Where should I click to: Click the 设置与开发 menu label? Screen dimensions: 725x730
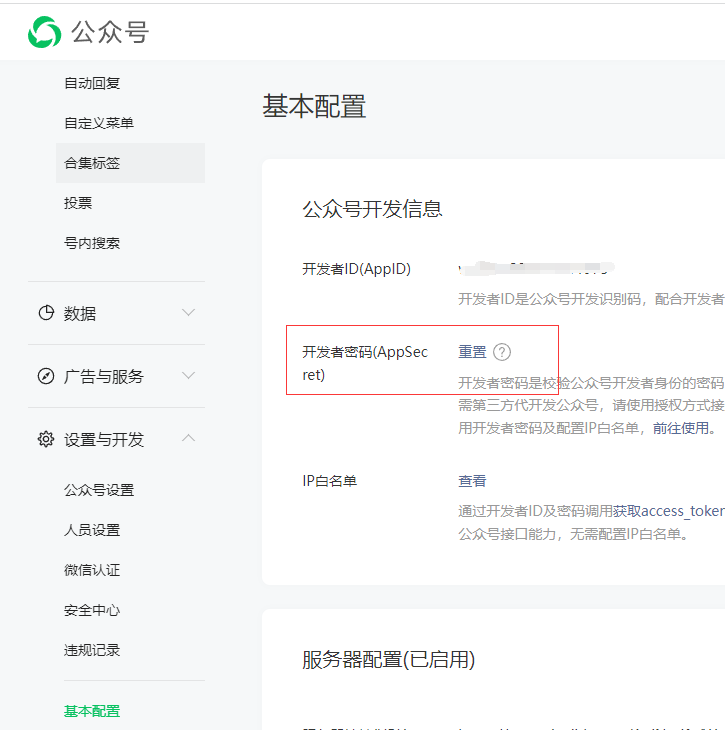tap(104, 439)
